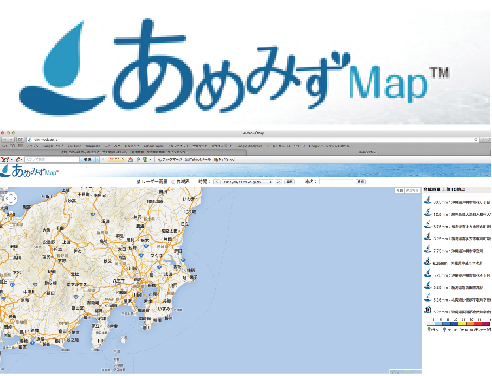492x376 pixels.
Task: Expand the Yahoo toolbar search dropdown arrow
Action: point(97,160)
